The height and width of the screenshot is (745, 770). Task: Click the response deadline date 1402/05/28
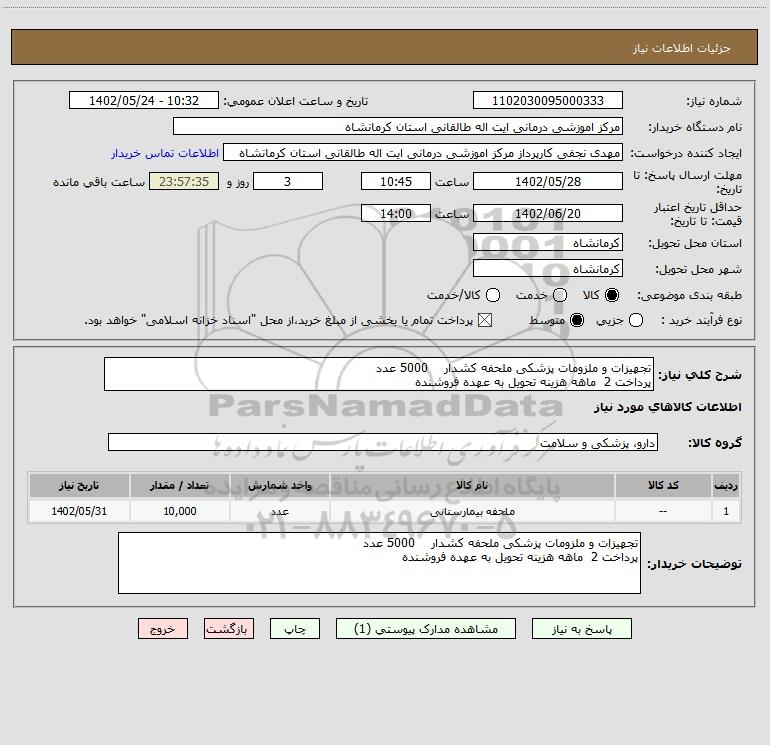548,181
